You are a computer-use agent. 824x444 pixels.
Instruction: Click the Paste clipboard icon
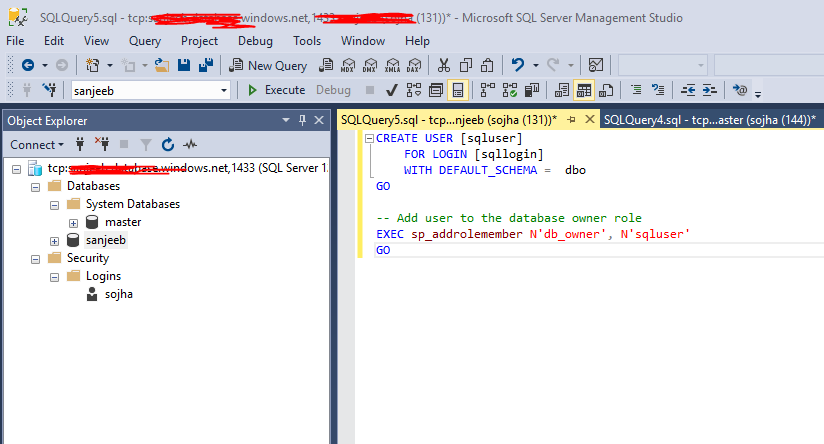487,65
